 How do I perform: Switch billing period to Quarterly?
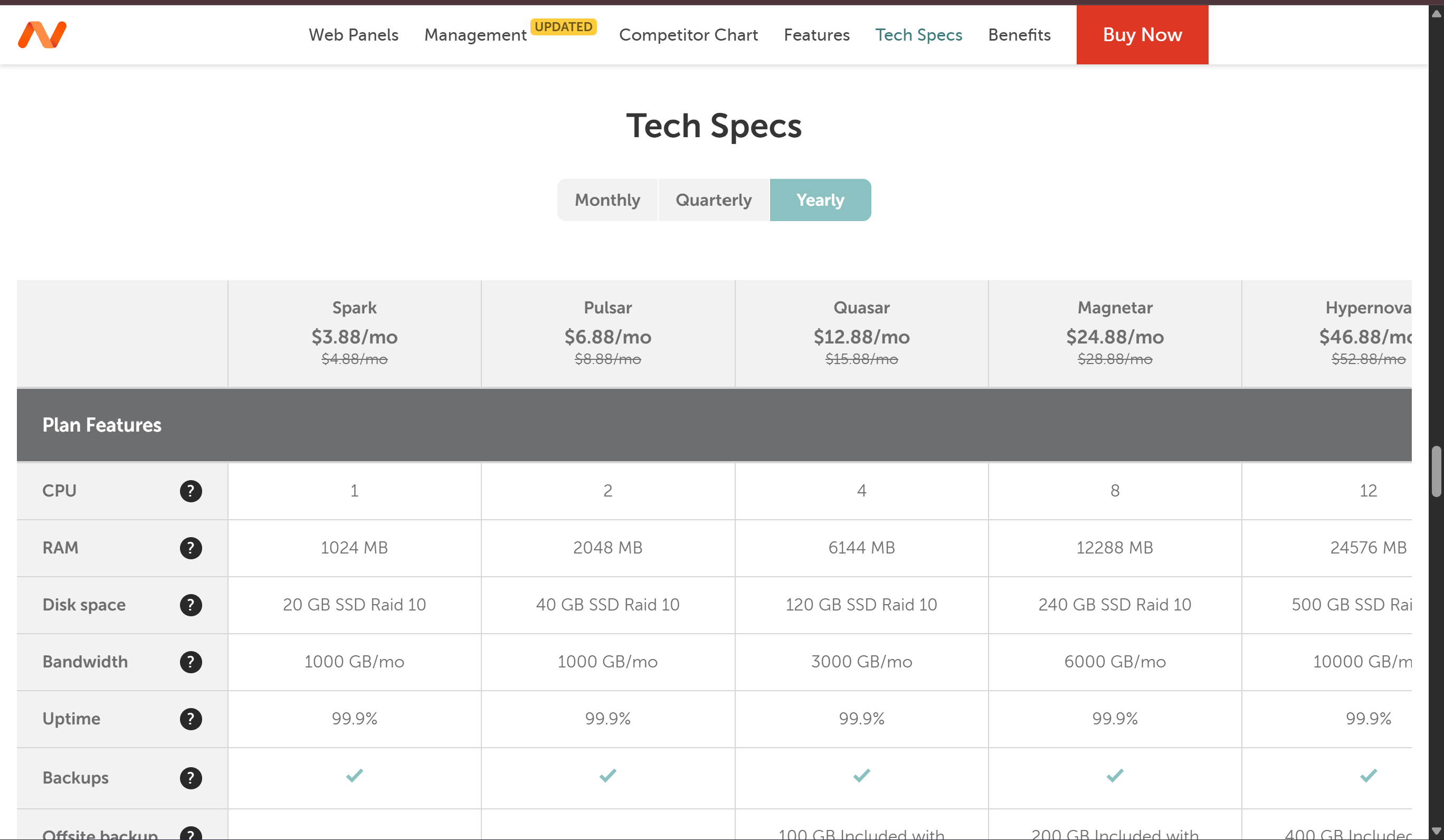pos(714,200)
